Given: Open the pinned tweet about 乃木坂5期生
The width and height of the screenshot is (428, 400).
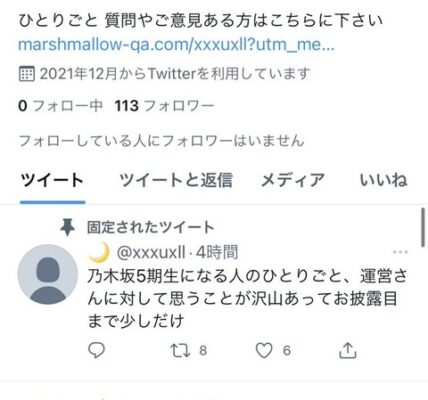Looking at the screenshot, I should [247, 299].
